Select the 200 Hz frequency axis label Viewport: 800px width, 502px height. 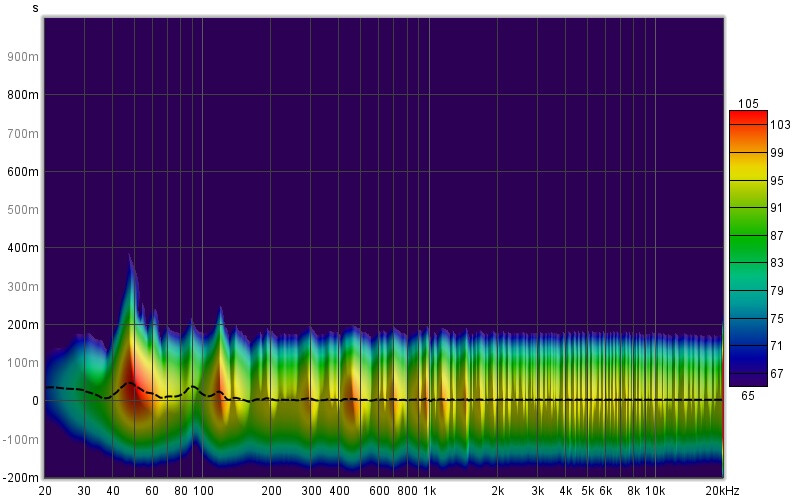click(x=271, y=491)
